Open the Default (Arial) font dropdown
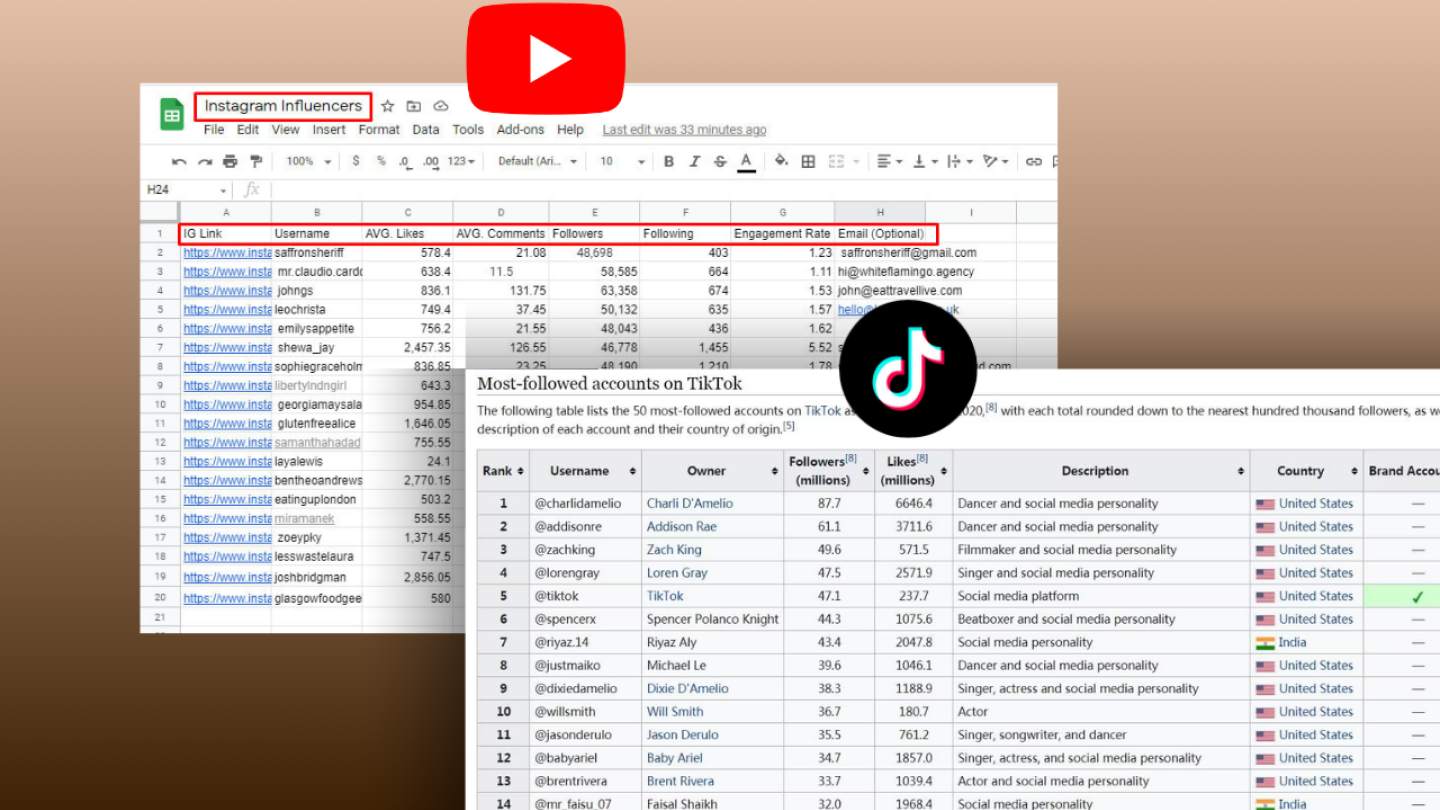Image resolution: width=1440 pixels, height=810 pixels. (x=537, y=161)
